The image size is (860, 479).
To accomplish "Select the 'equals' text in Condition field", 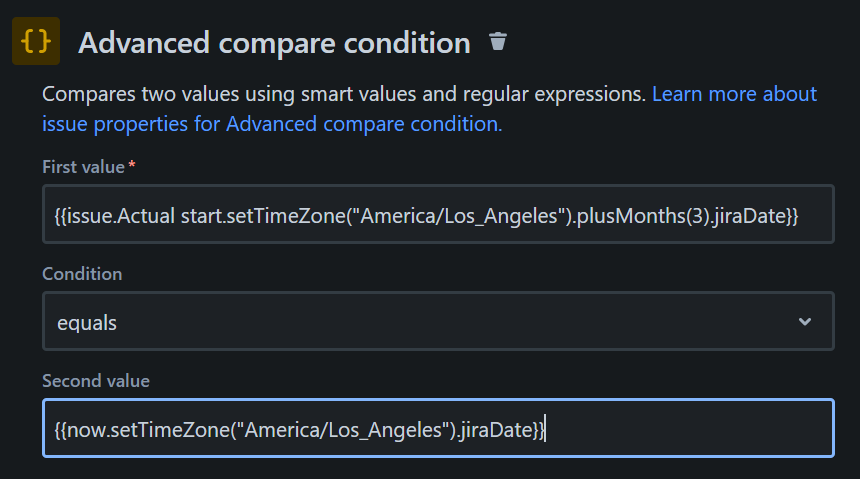I will tap(86, 322).
